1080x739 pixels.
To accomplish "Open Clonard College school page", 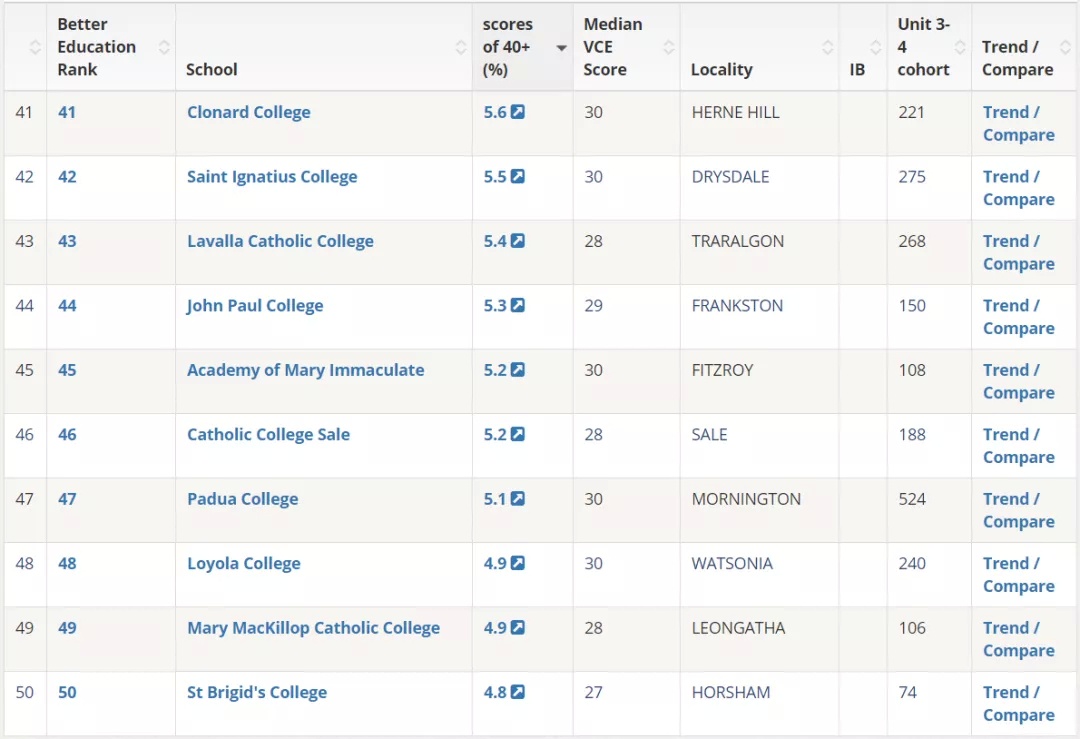I will pyautogui.click(x=249, y=112).
